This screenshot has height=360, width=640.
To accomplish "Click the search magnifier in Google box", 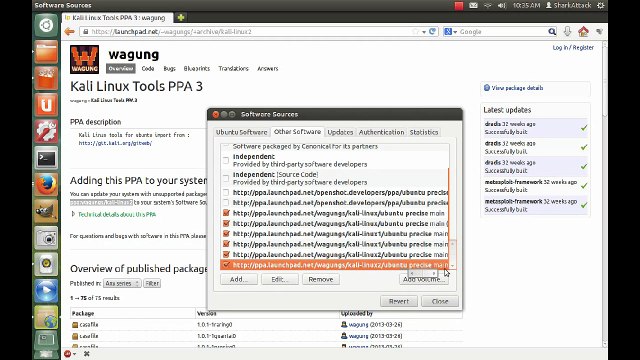I will [552, 31].
